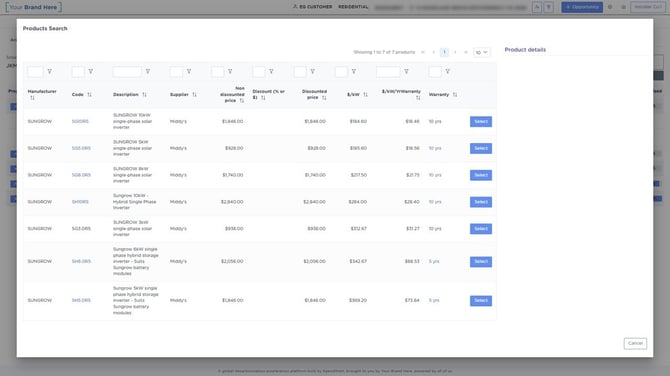The image size is (670, 376).
Task: Sort by $/kW column
Action: click(x=365, y=94)
